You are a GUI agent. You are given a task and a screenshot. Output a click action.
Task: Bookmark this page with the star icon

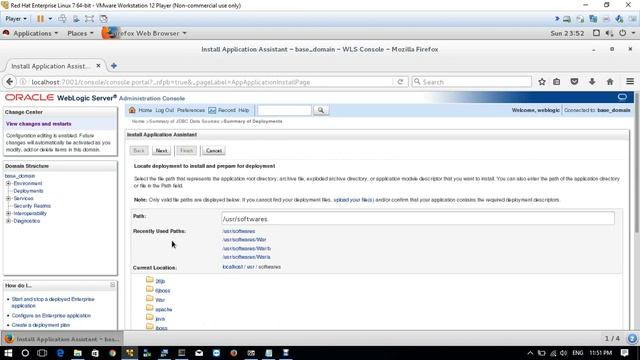click(x=542, y=82)
